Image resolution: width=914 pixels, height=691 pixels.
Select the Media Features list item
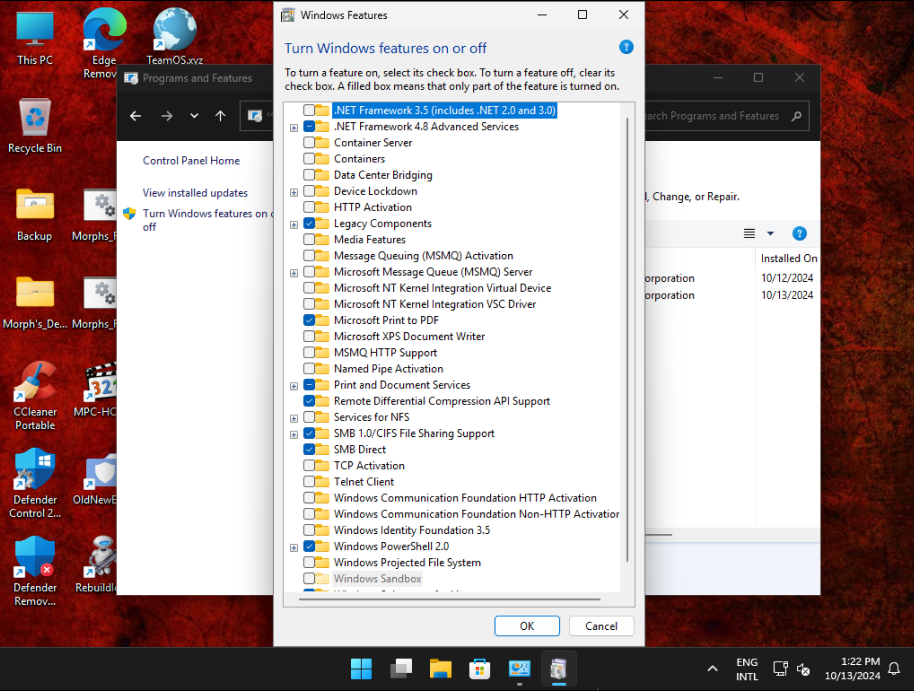point(369,240)
